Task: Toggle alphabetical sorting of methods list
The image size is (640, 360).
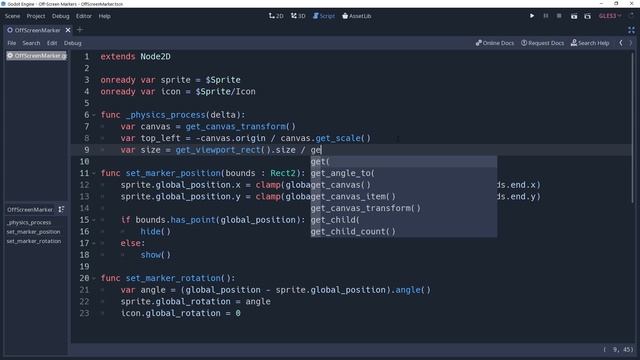Action: (x=61, y=209)
